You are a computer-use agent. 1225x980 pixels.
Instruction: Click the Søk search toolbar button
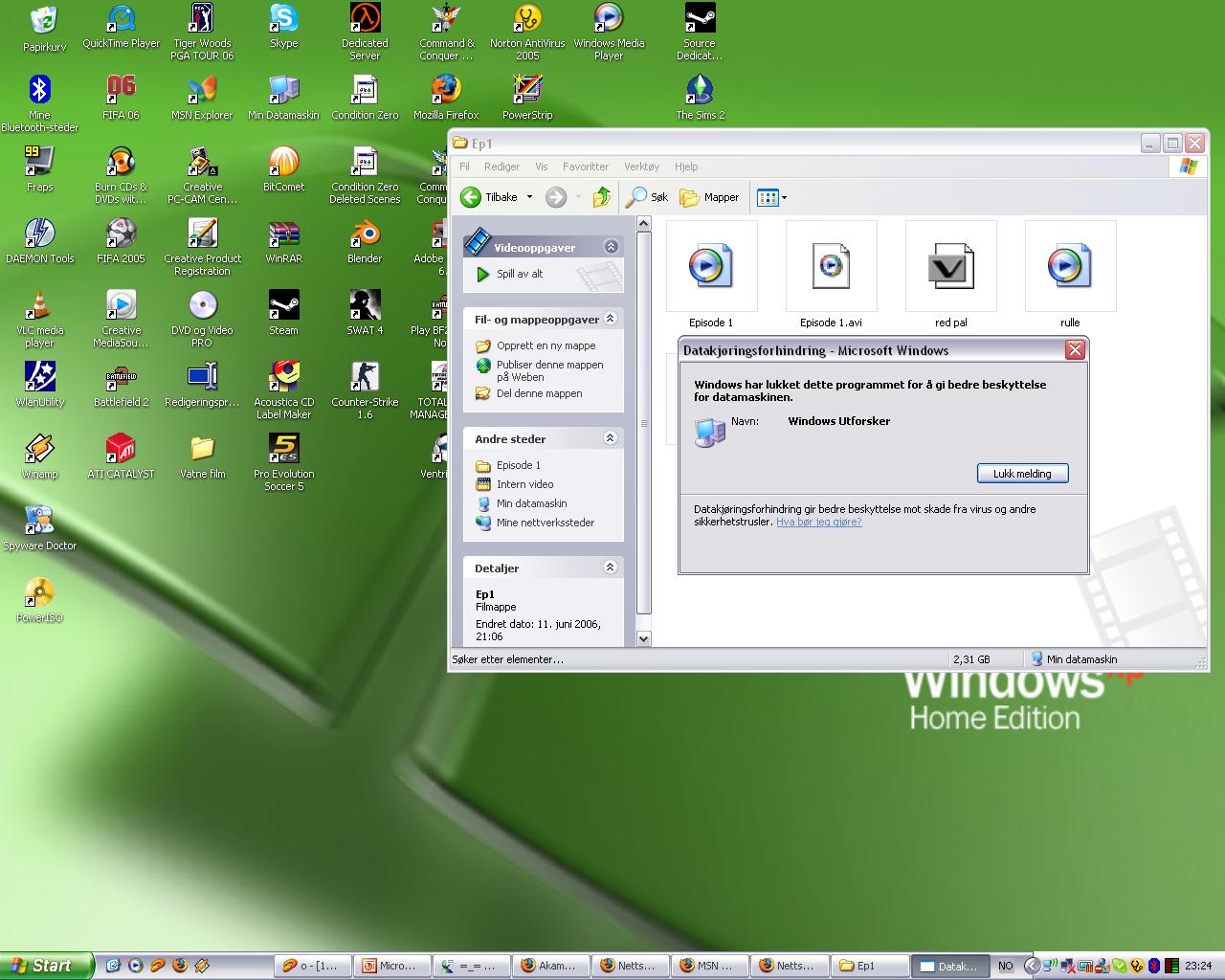647,197
